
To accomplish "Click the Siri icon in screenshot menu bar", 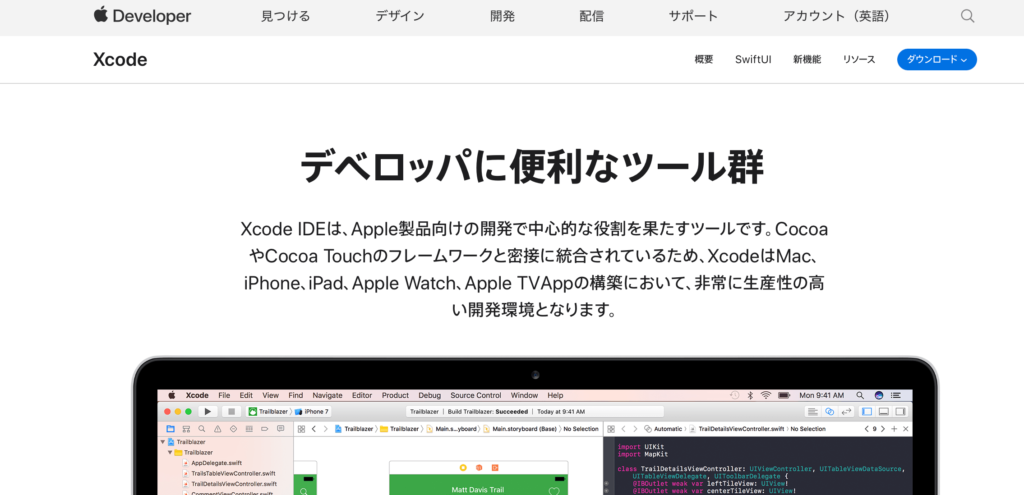I will [x=879, y=395].
